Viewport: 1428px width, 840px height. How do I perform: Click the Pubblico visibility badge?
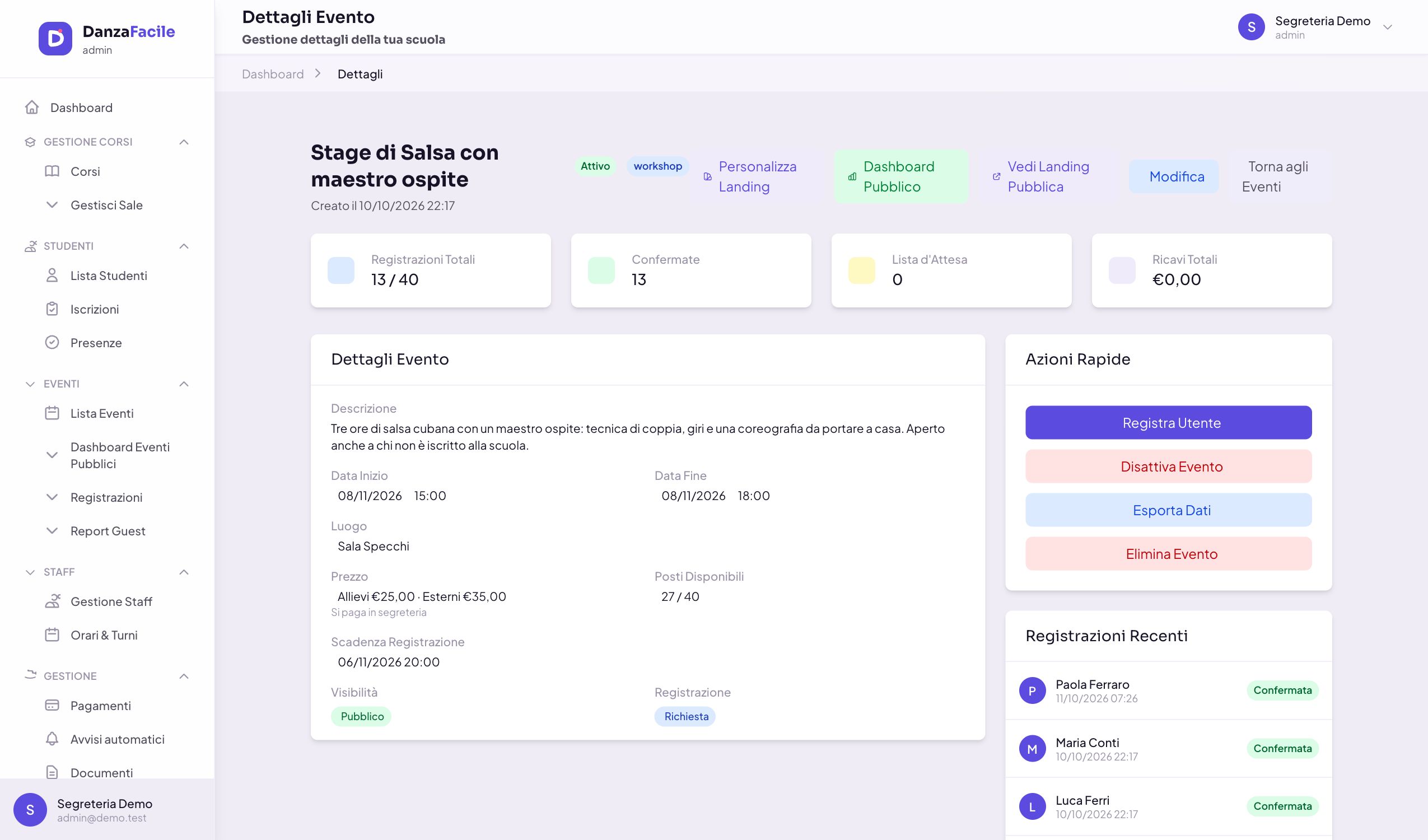tap(361, 716)
